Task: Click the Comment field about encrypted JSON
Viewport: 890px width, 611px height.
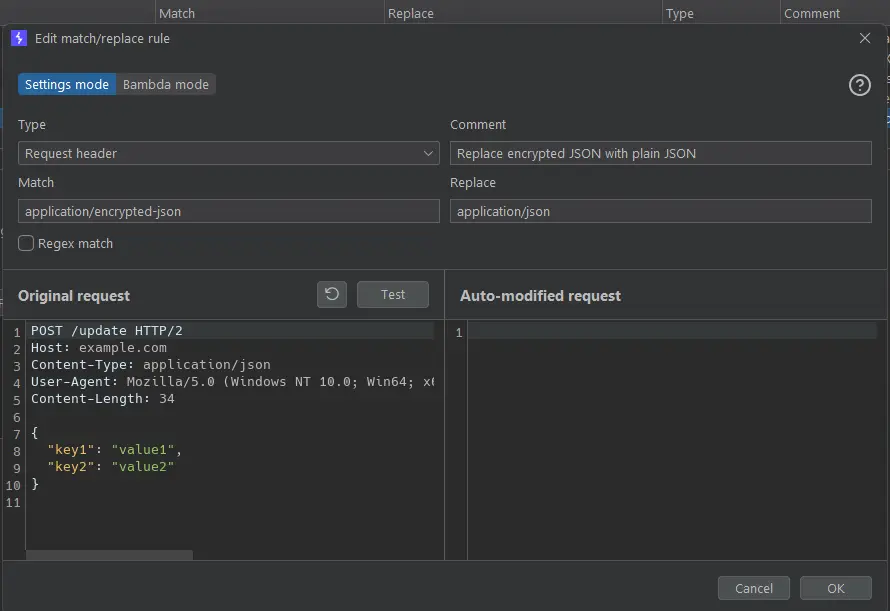Action: point(661,153)
